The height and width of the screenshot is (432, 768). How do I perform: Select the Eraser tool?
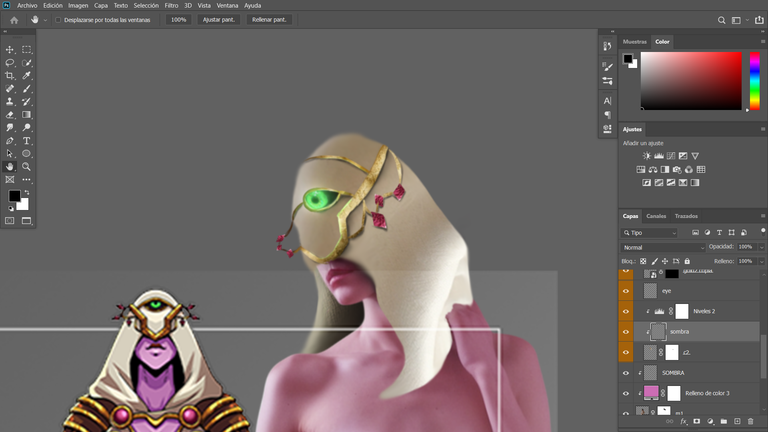pyautogui.click(x=10, y=115)
